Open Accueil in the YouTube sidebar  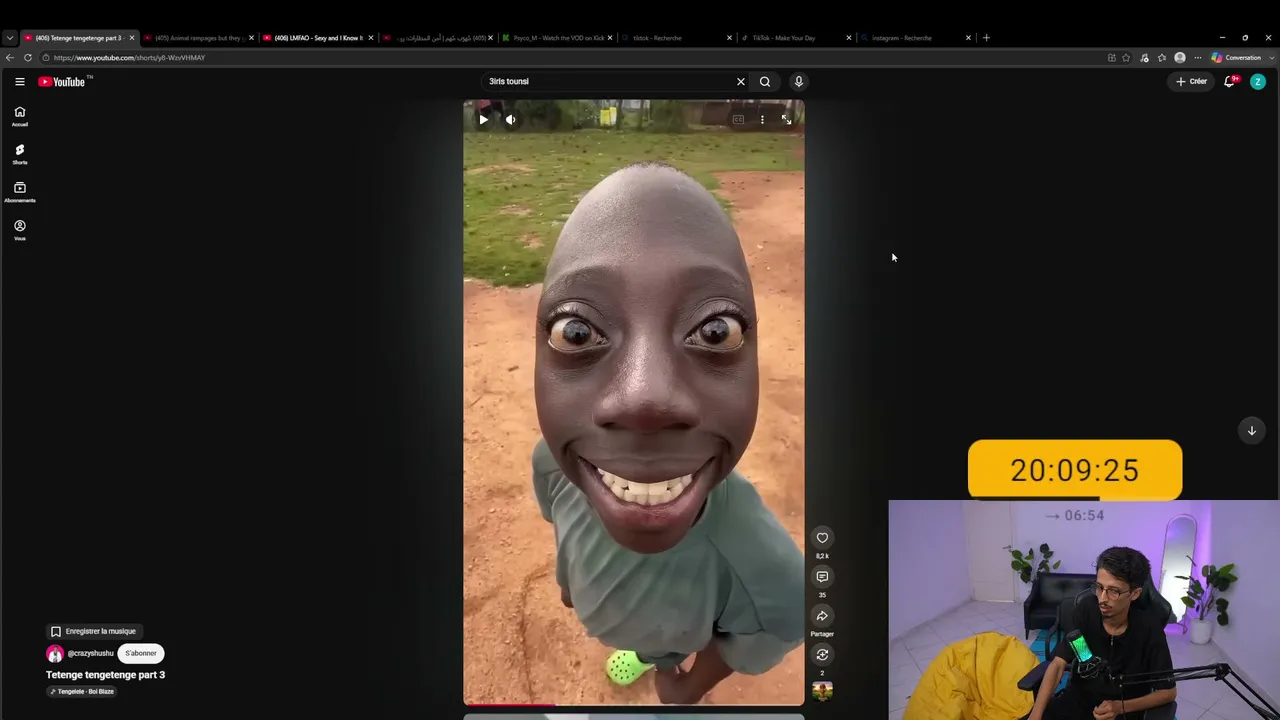coord(20,116)
